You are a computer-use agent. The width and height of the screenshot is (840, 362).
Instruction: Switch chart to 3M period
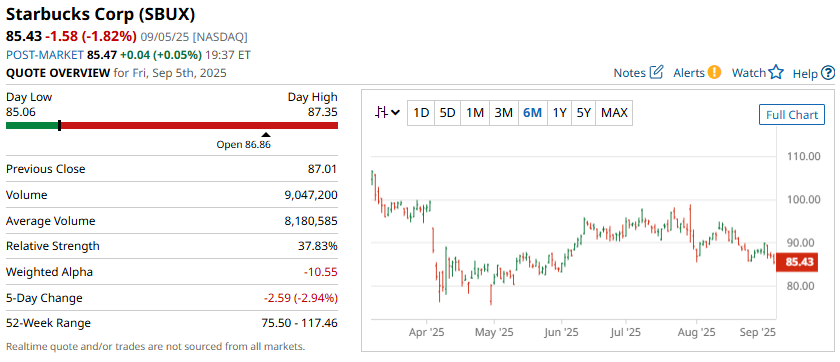coord(504,113)
